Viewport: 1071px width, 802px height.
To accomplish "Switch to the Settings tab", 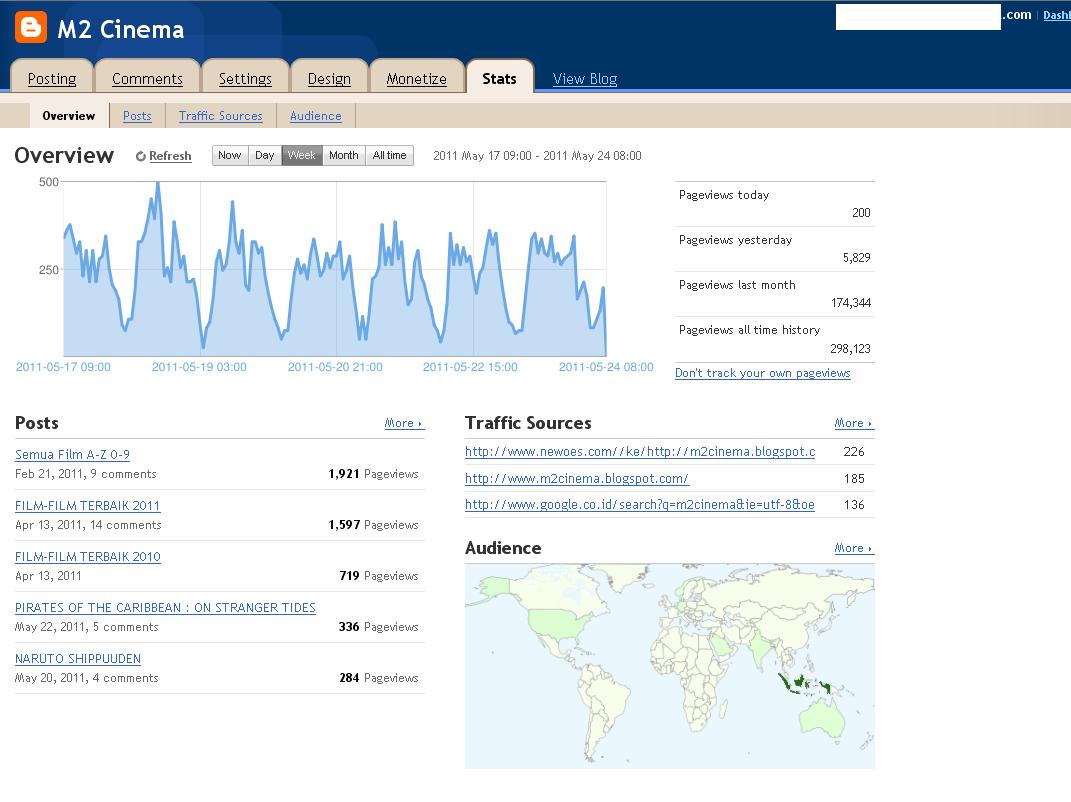I will [x=245, y=79].
